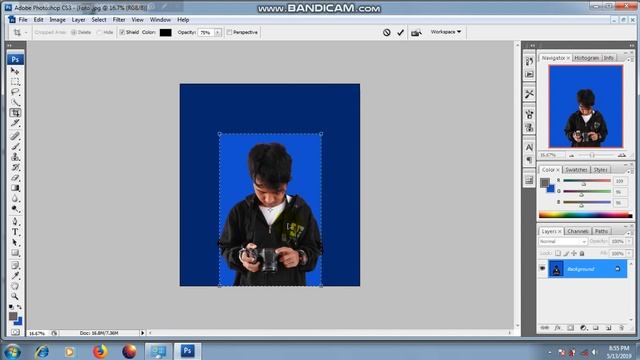Open the status bar document info arrow

tap(142, 333)
